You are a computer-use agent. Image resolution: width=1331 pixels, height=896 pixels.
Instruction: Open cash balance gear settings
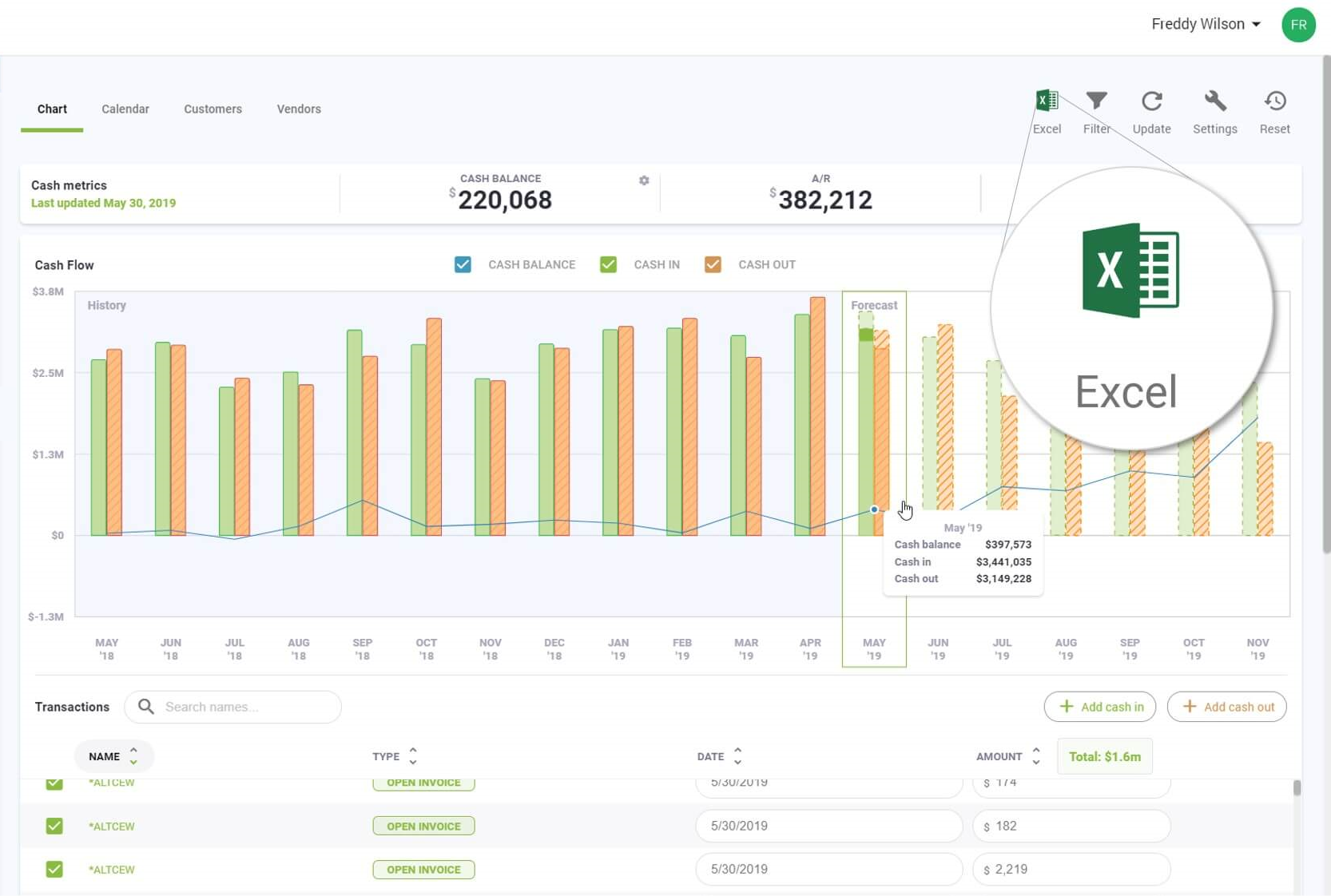pyautogui.click(x=644, y=180)
